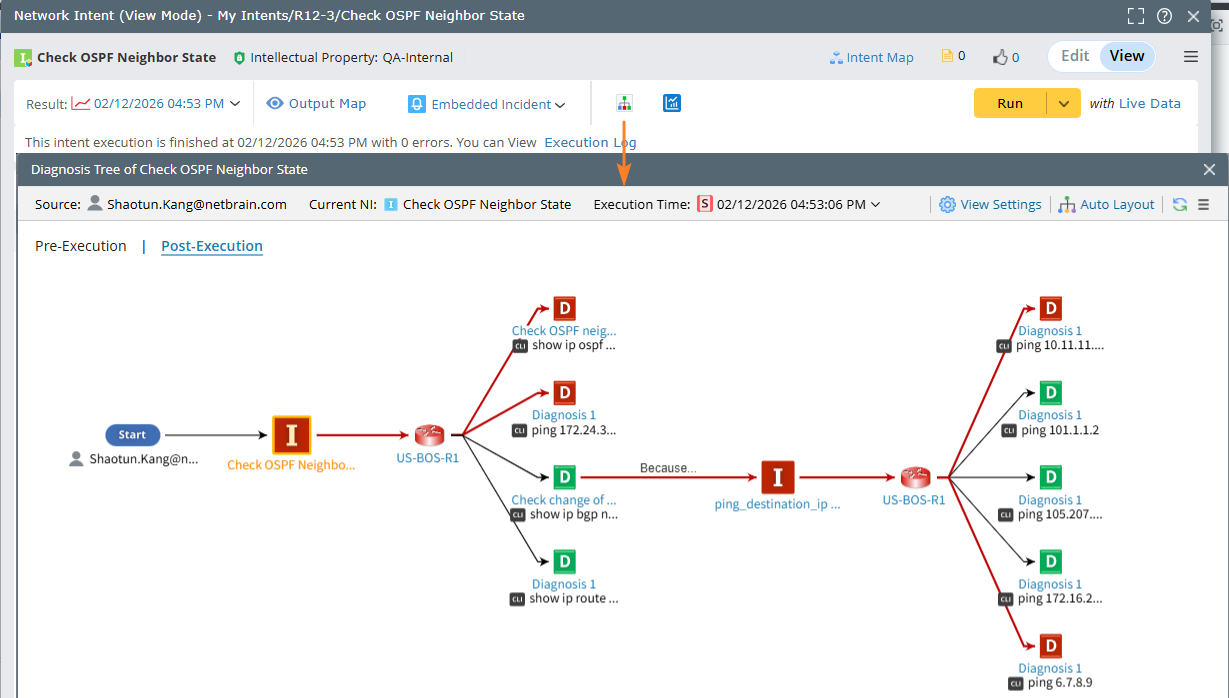Click the 'show ip bgp n...' CLI text
This screenshot has height=698, width=1229.
coord(574,514)
